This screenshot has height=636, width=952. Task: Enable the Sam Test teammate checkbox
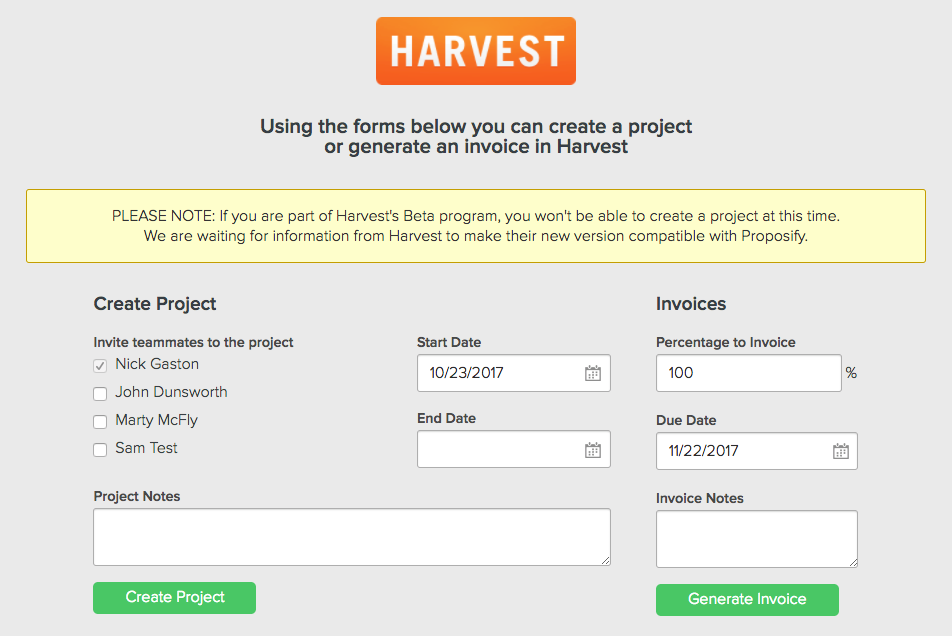(x=100, y=450)
